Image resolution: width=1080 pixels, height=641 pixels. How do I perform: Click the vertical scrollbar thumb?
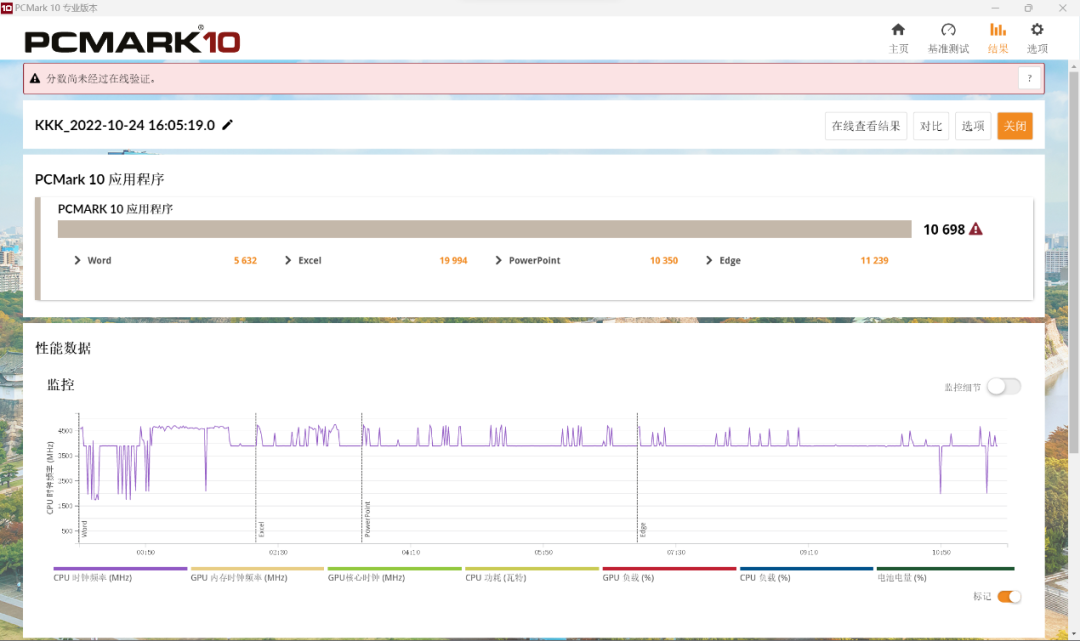click(1073, 262)
